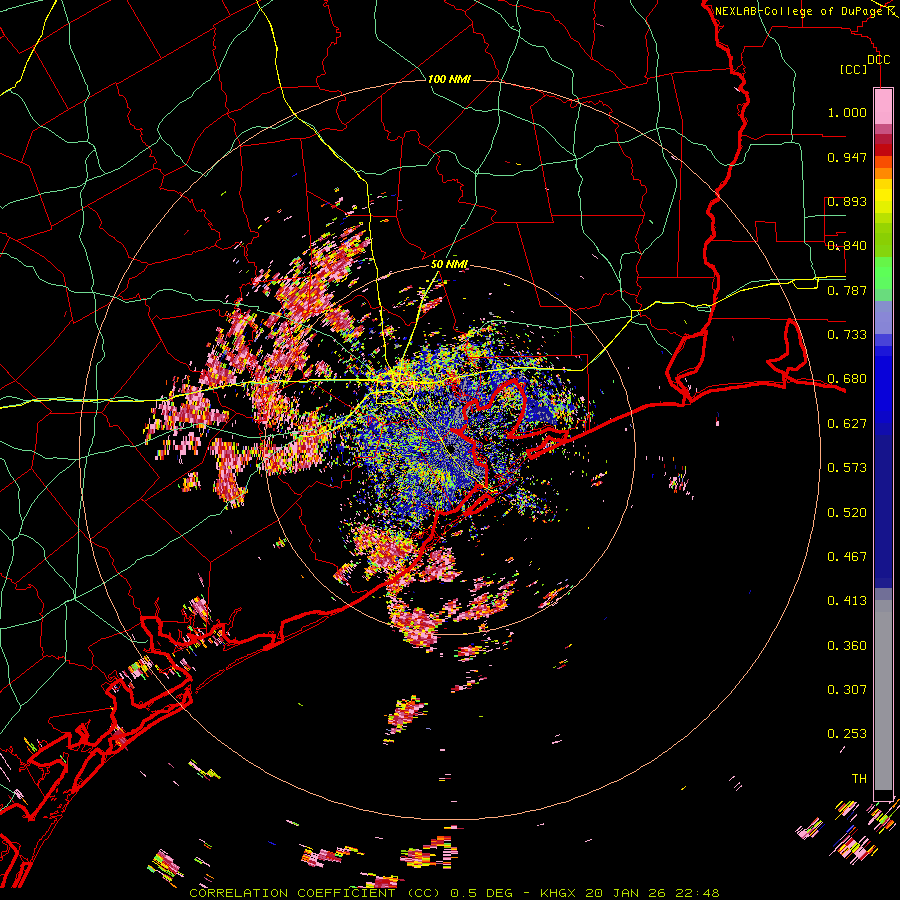Click the NEXLAB-College of DuPage header text
Viewport: 900px width, 900px height.
tap(798, 11)
